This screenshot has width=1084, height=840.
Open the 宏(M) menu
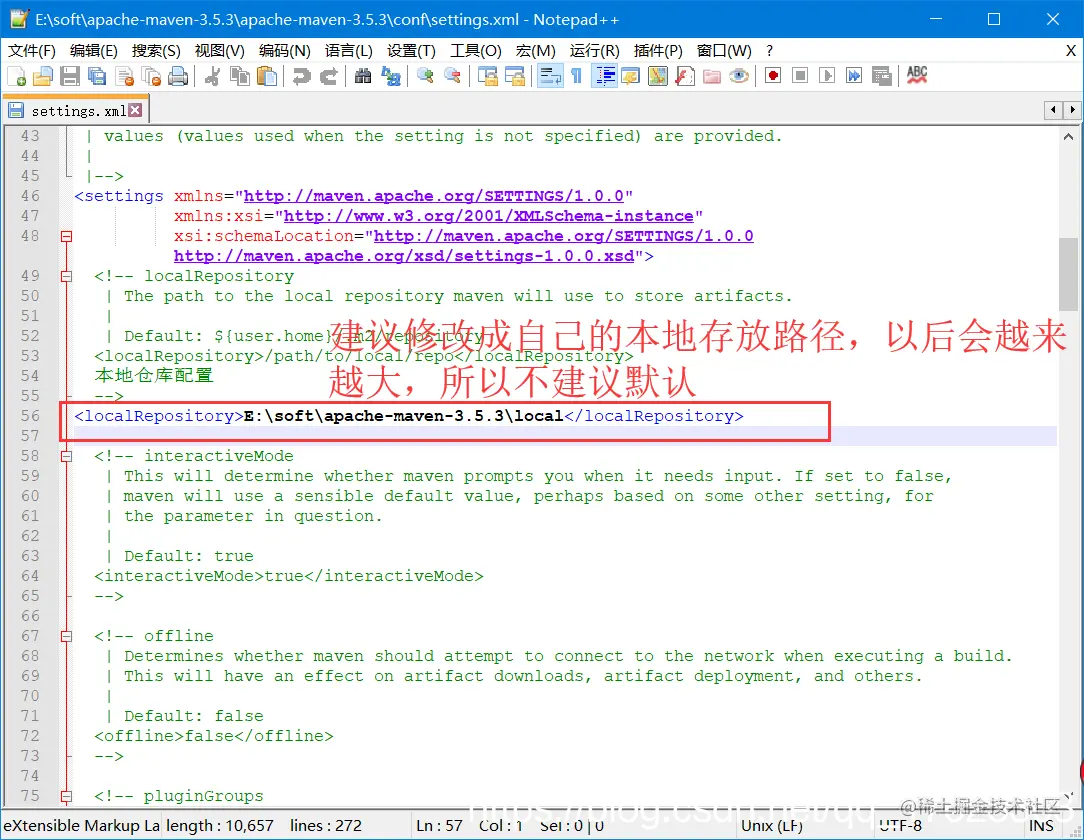pos(536,50)
